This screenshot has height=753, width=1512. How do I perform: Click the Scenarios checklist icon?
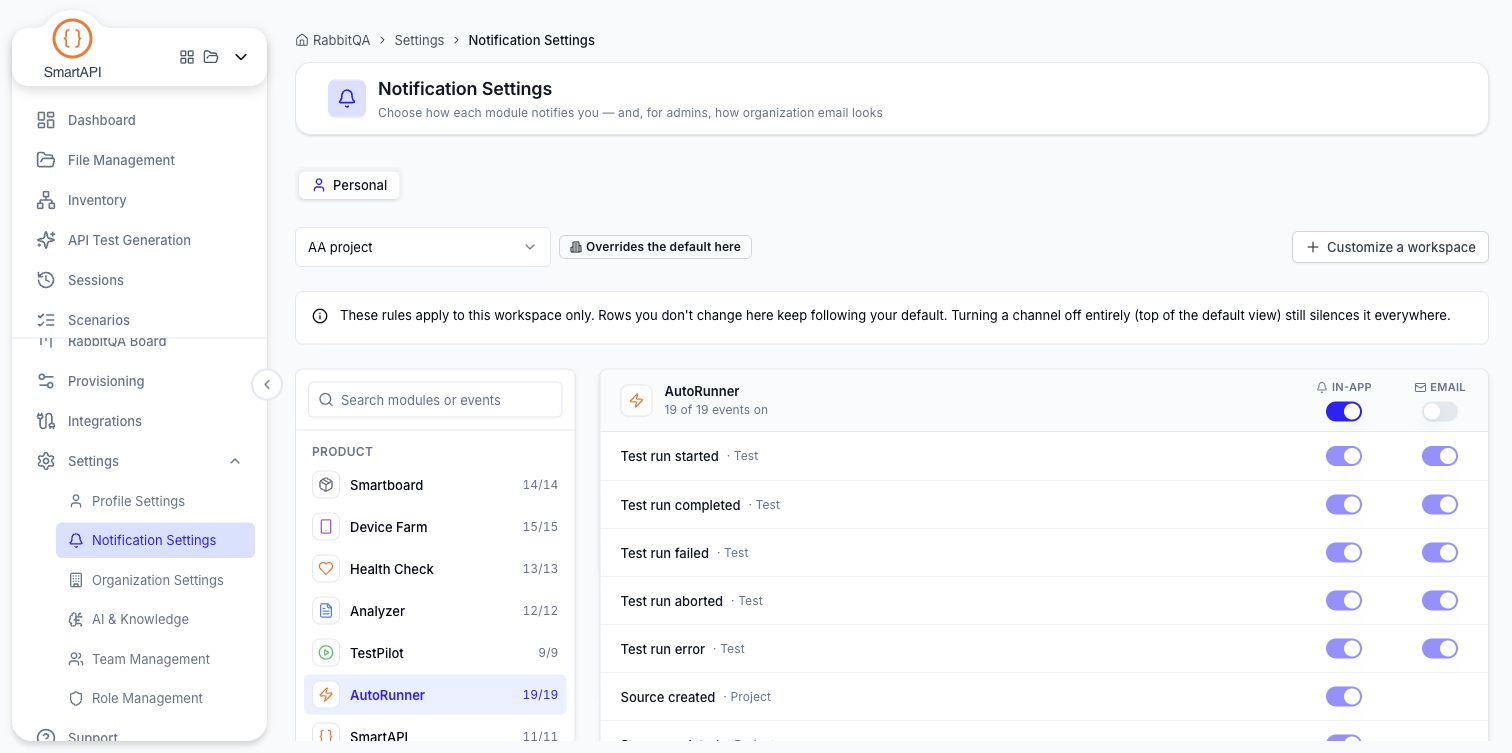pyautogui.click(x=46, y=320)
